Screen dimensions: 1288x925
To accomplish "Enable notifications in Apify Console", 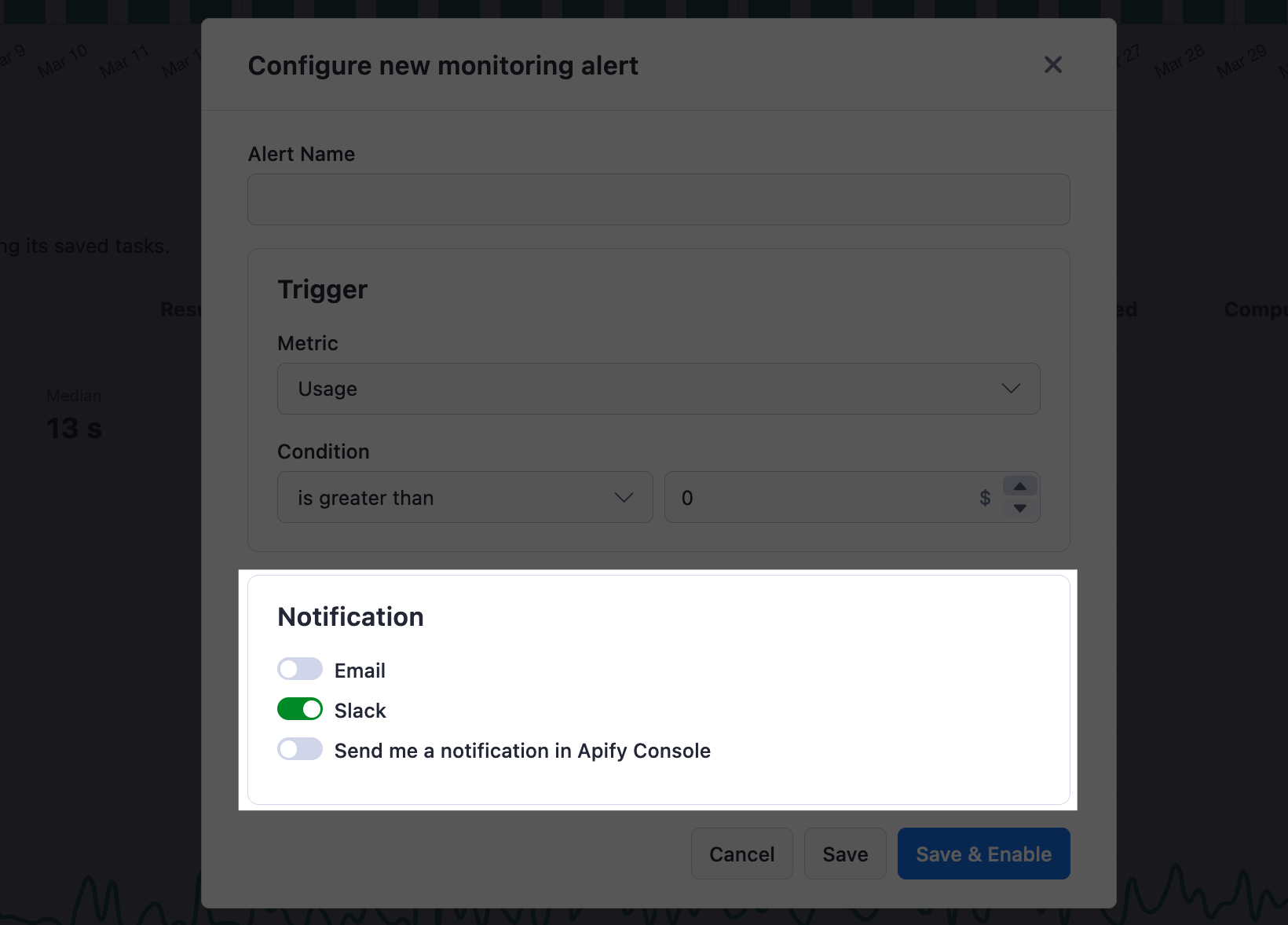I will [x=299, y=749].
